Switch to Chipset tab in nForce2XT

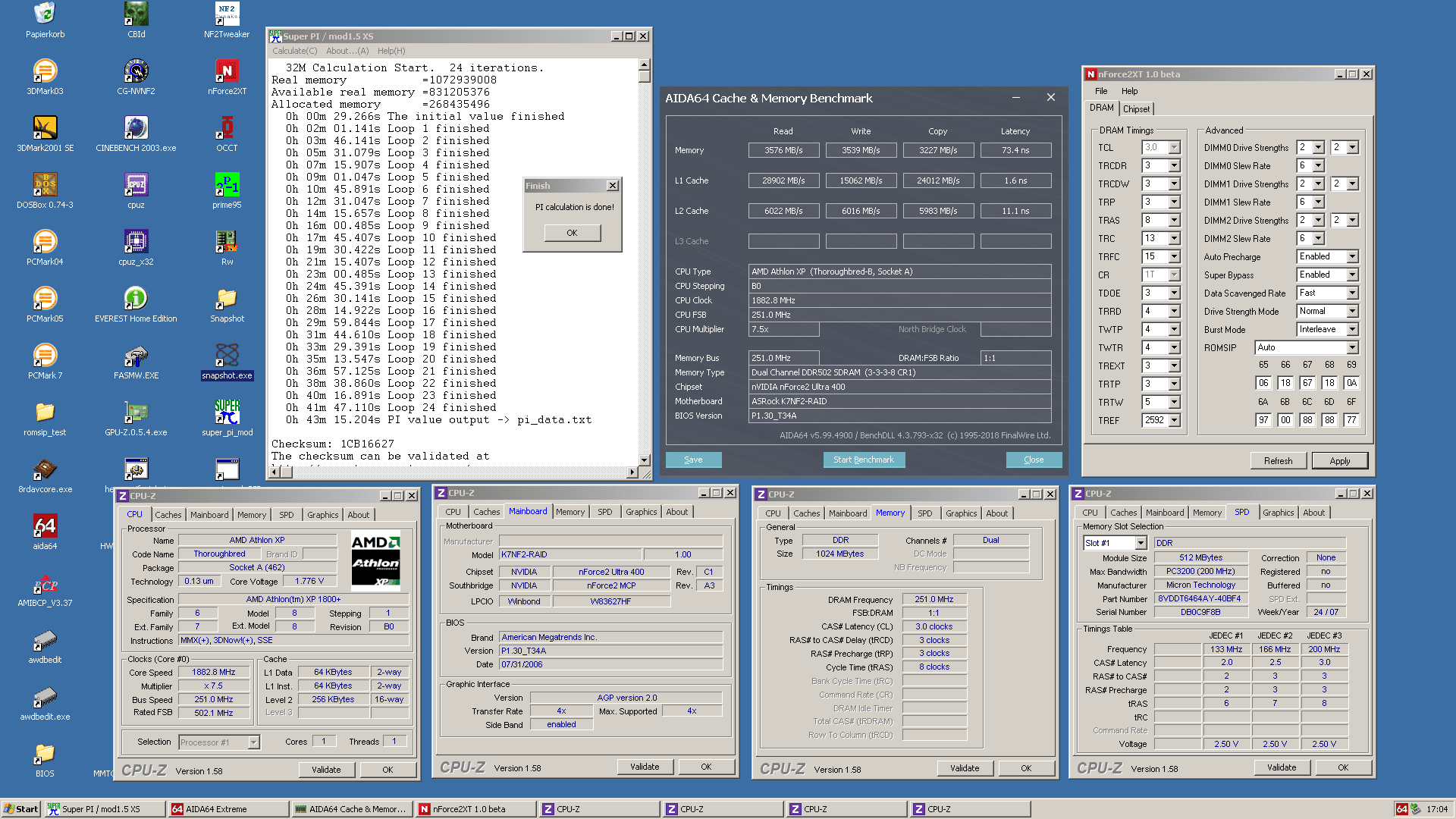coord(1136,109)
